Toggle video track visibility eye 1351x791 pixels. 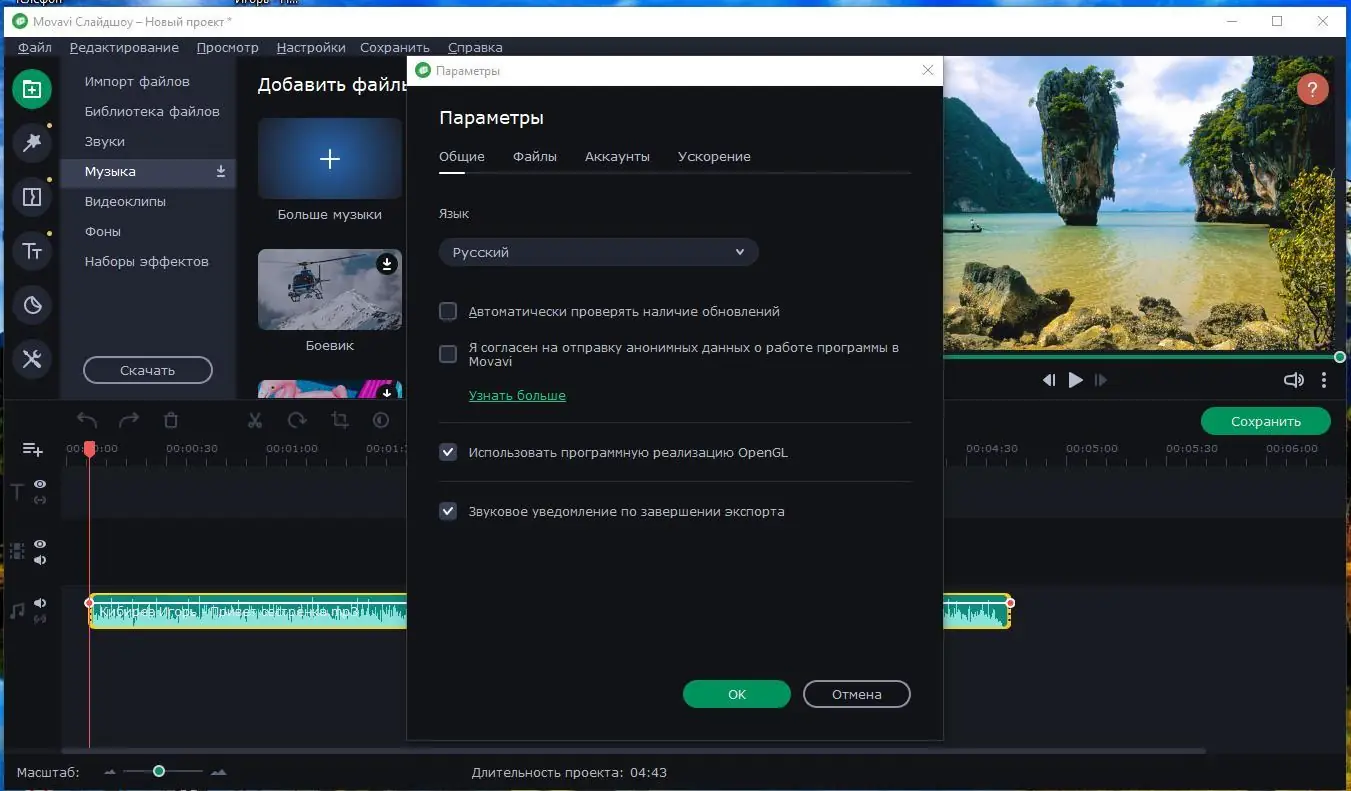pyautogui.click(x=40, y=544)
